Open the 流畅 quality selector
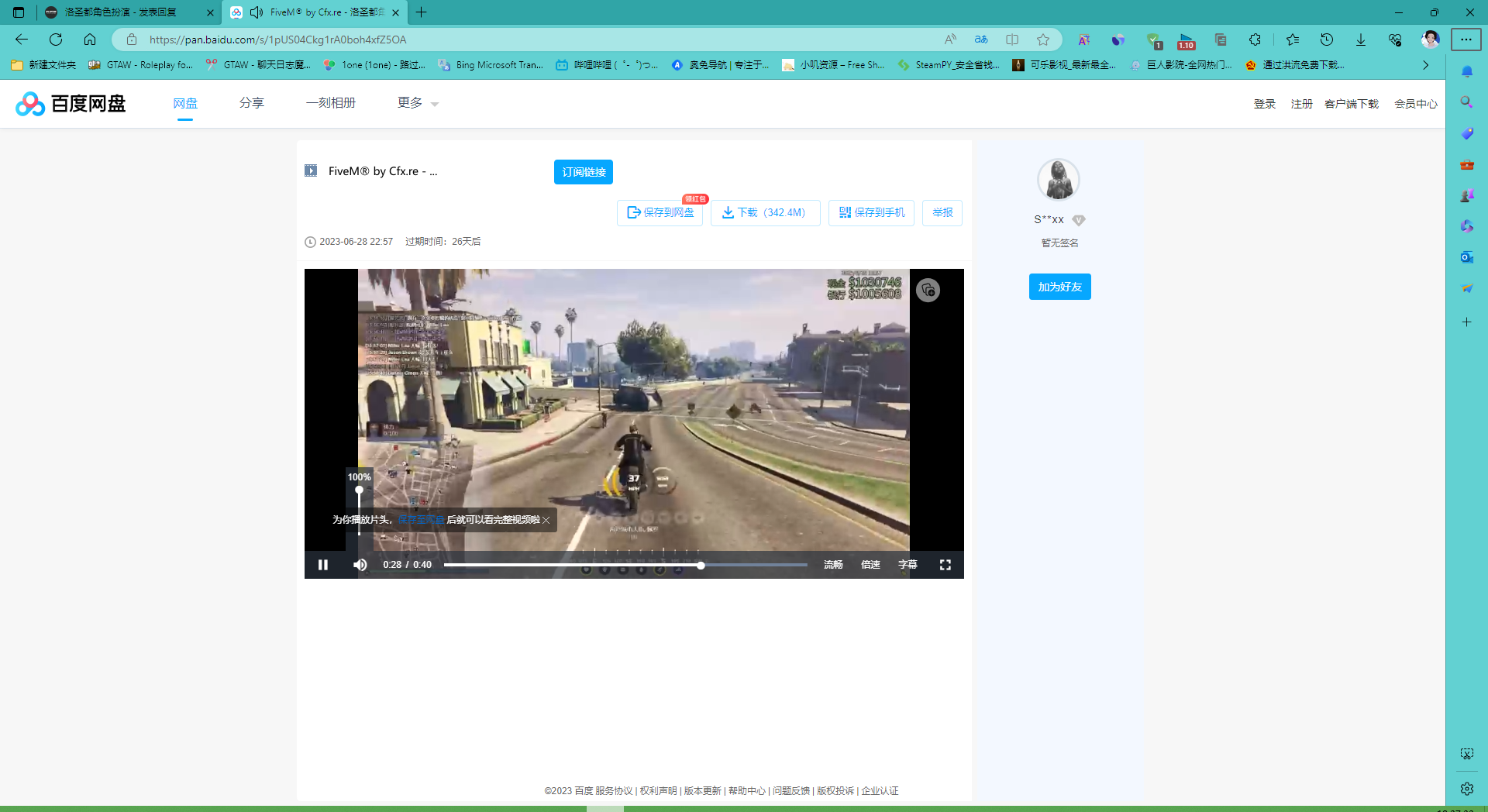This screenshot has height=812, width=1488. coord(833,565)
